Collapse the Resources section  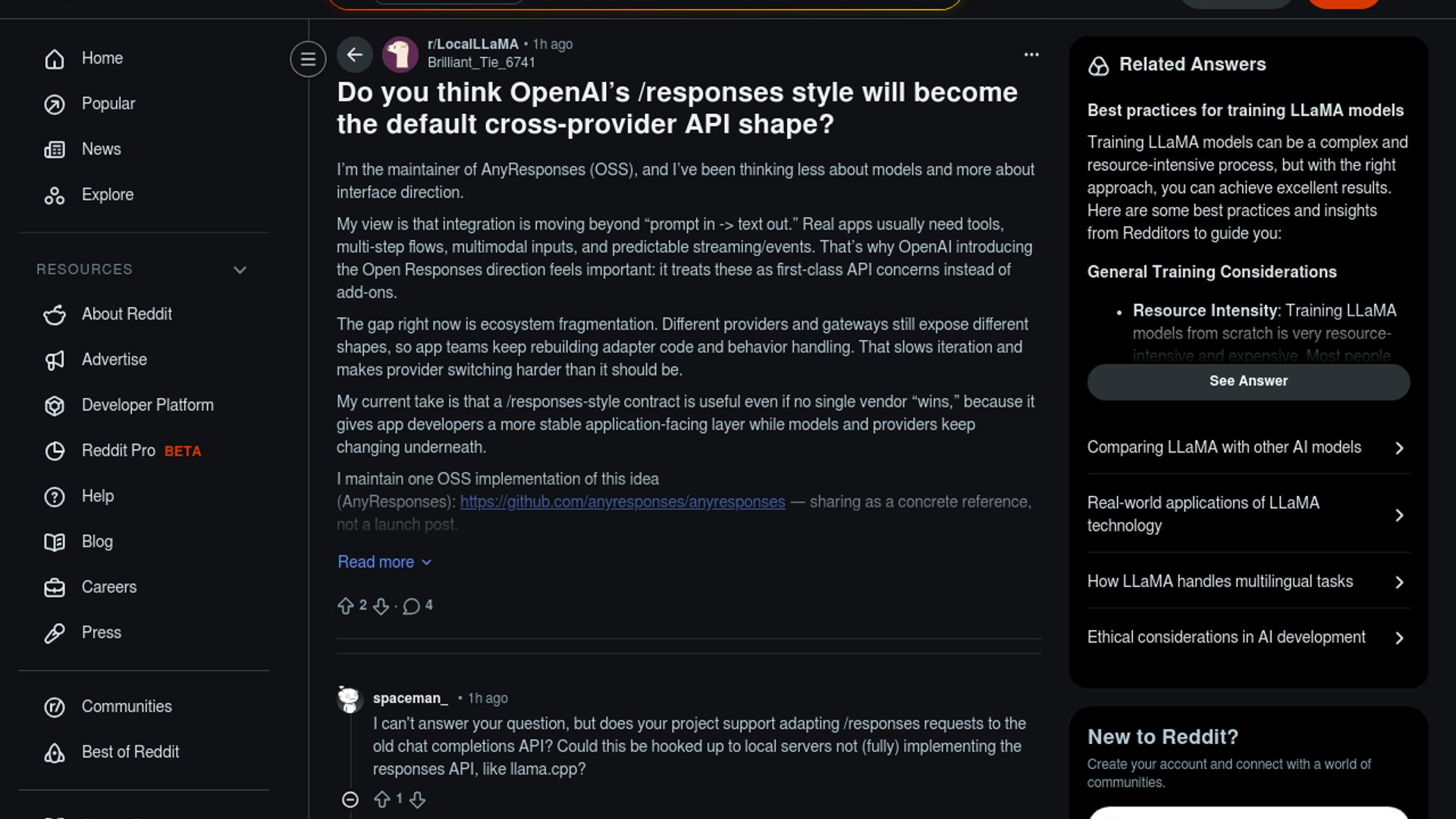pyautogui.click(x=240, y=270)
